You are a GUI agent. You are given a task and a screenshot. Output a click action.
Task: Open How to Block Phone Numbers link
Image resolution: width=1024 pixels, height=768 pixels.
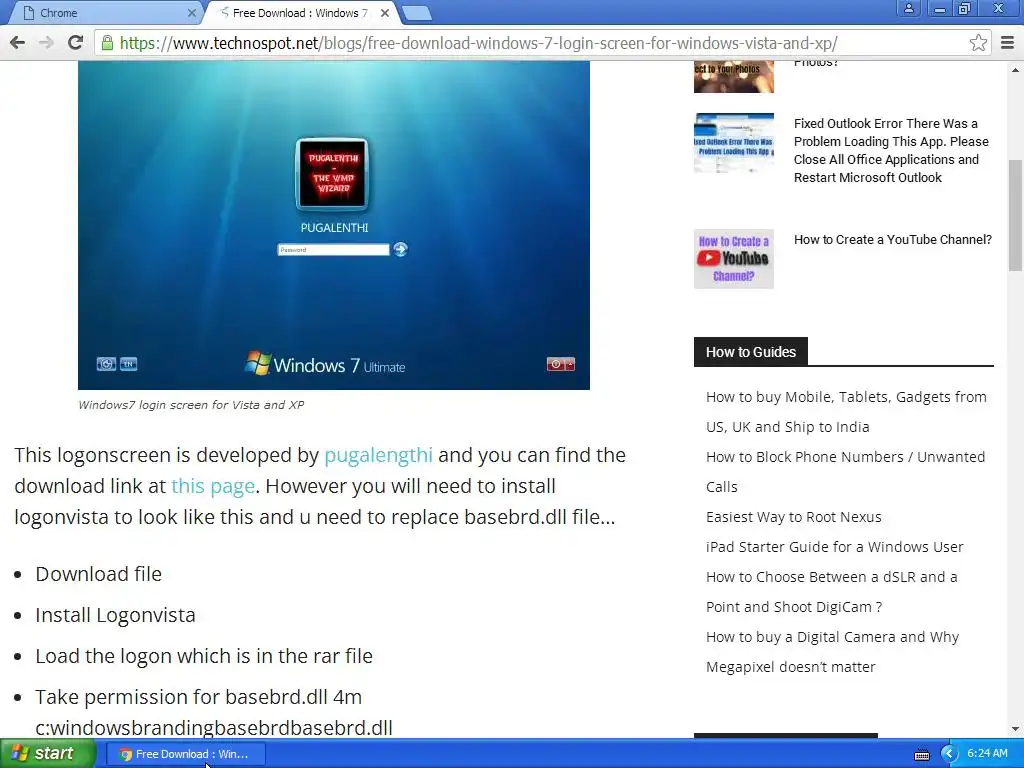pyautogui.click(x=846, y=472)
